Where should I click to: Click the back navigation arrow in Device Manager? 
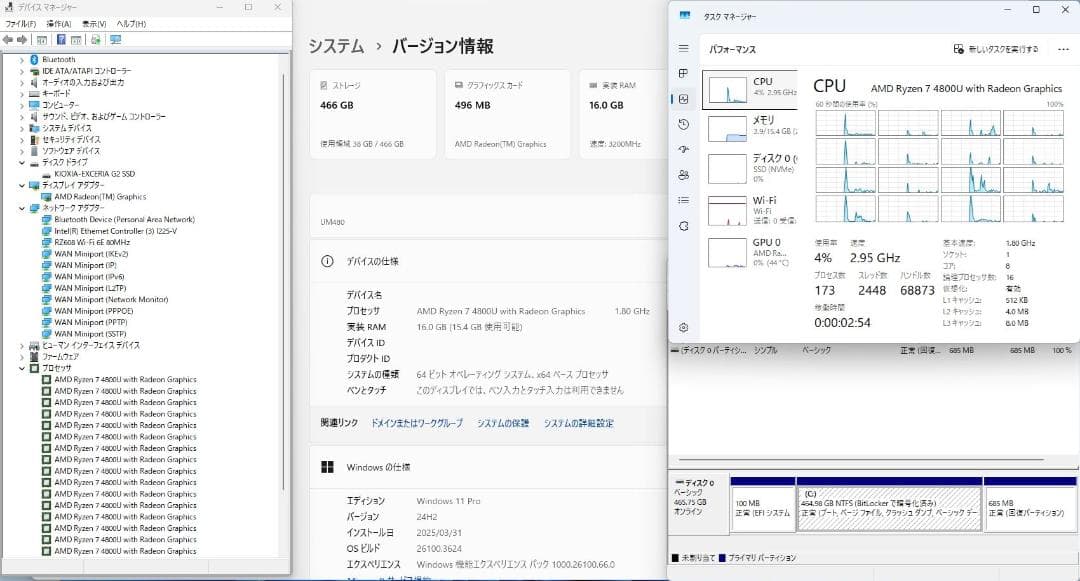tap(8, 40)
